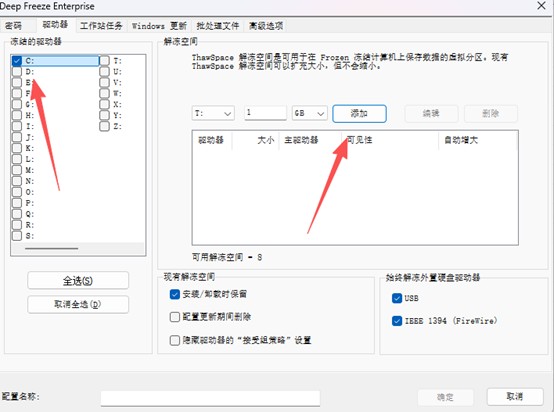Switch to the 工作站任务 tab
Screen dimensions: 554x412
tap(101, 26)
